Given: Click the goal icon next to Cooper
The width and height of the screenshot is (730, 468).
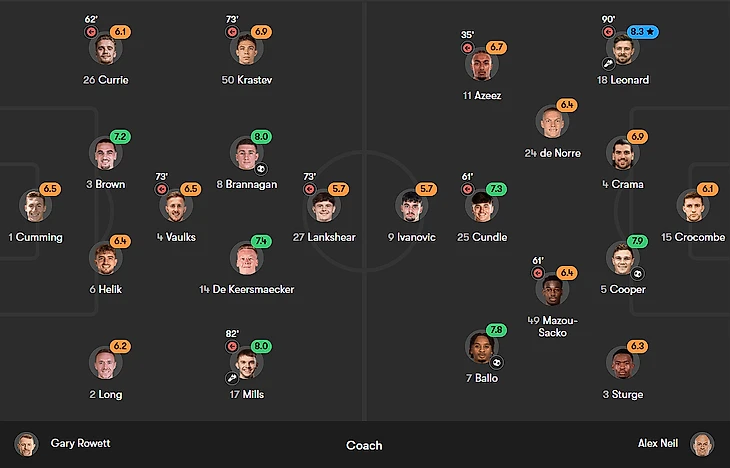Looking at the screenshot, I should click(639, 273).
